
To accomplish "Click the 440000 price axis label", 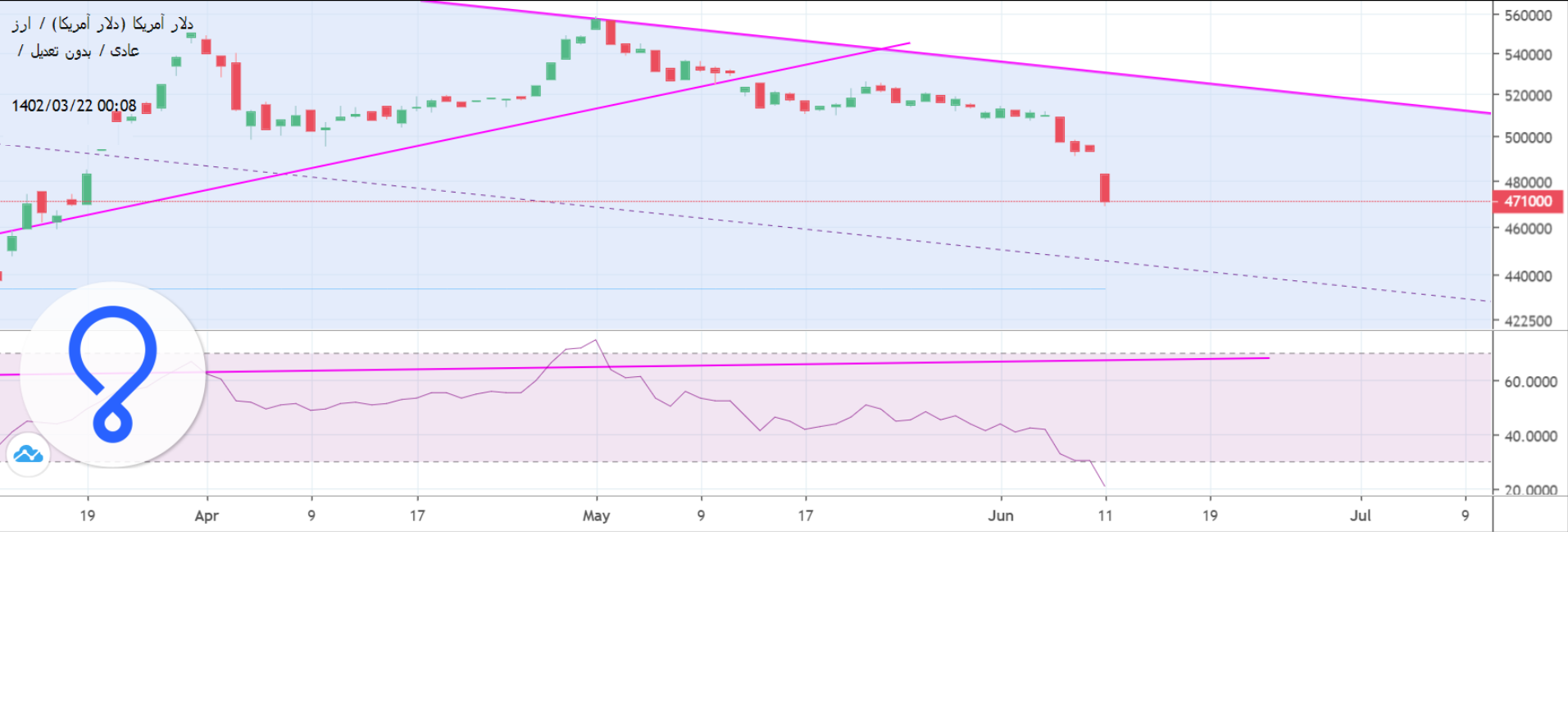I will [x=1528, y=276].
